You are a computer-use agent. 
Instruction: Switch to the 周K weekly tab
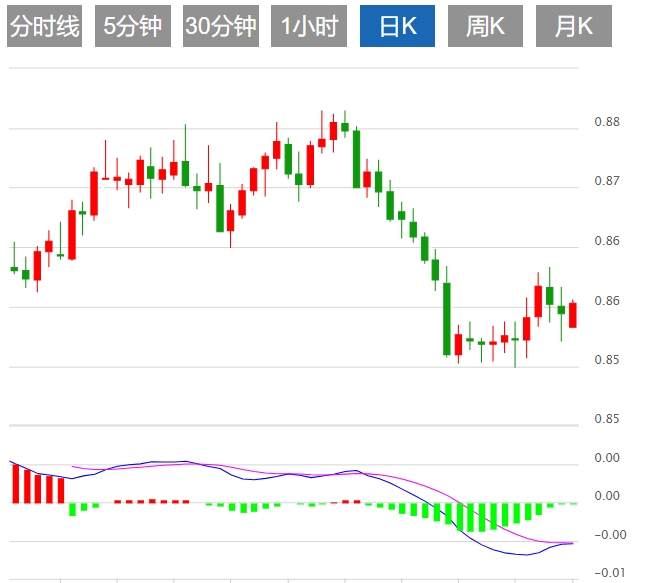tap(485, 26)
